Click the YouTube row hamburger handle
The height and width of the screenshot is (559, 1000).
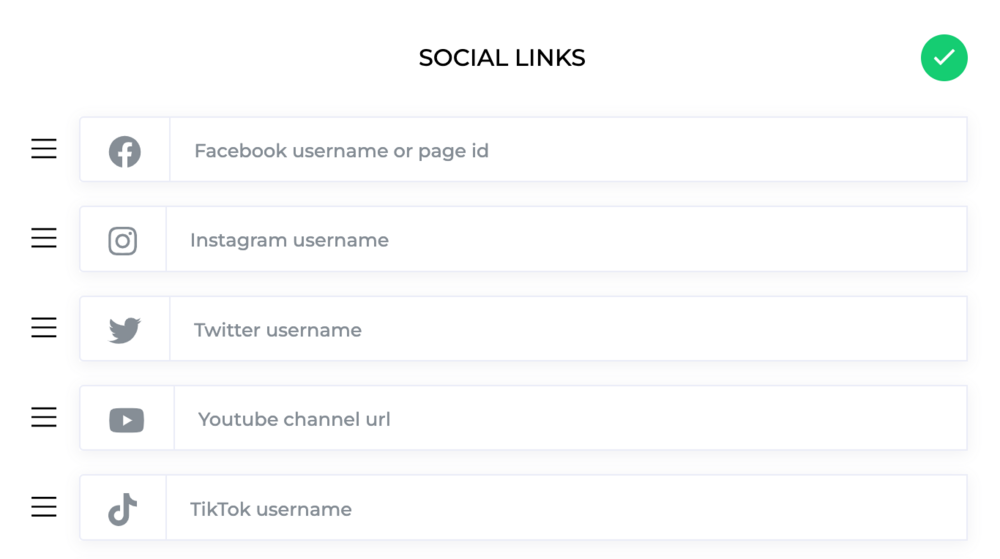44,417
